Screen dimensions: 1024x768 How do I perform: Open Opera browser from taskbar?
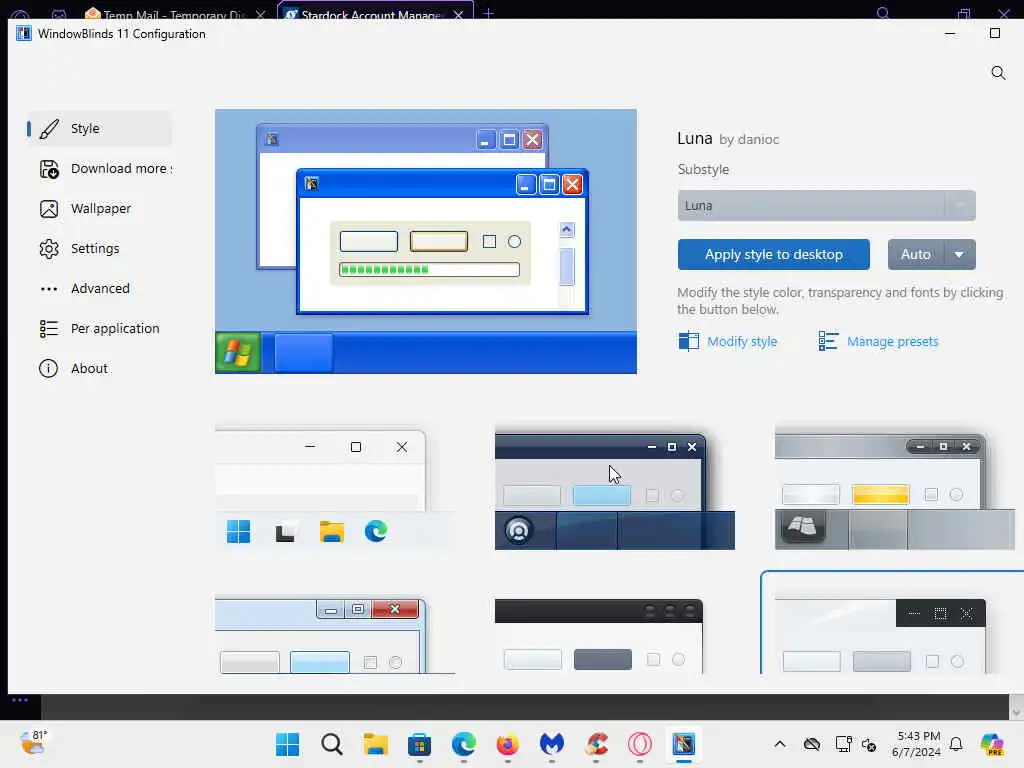point(640,744)
